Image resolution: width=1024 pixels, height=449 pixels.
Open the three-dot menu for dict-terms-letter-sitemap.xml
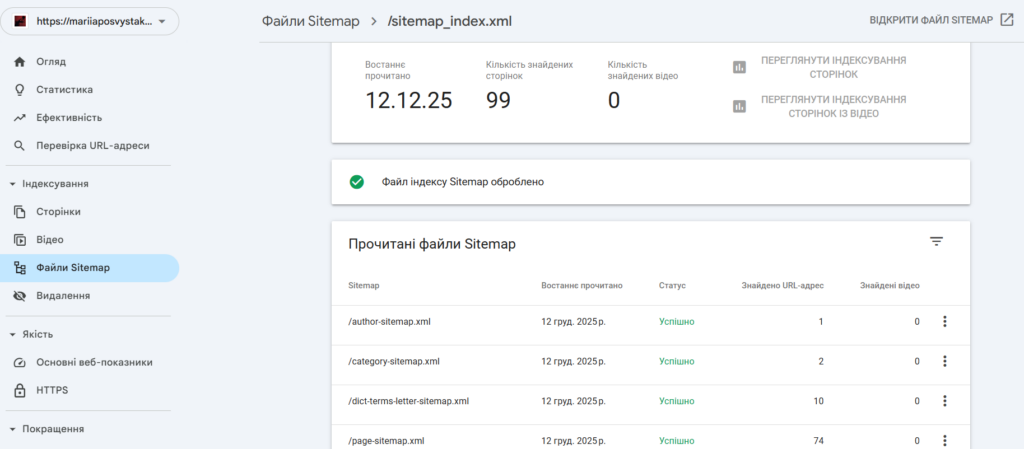(x=944, y=401)
